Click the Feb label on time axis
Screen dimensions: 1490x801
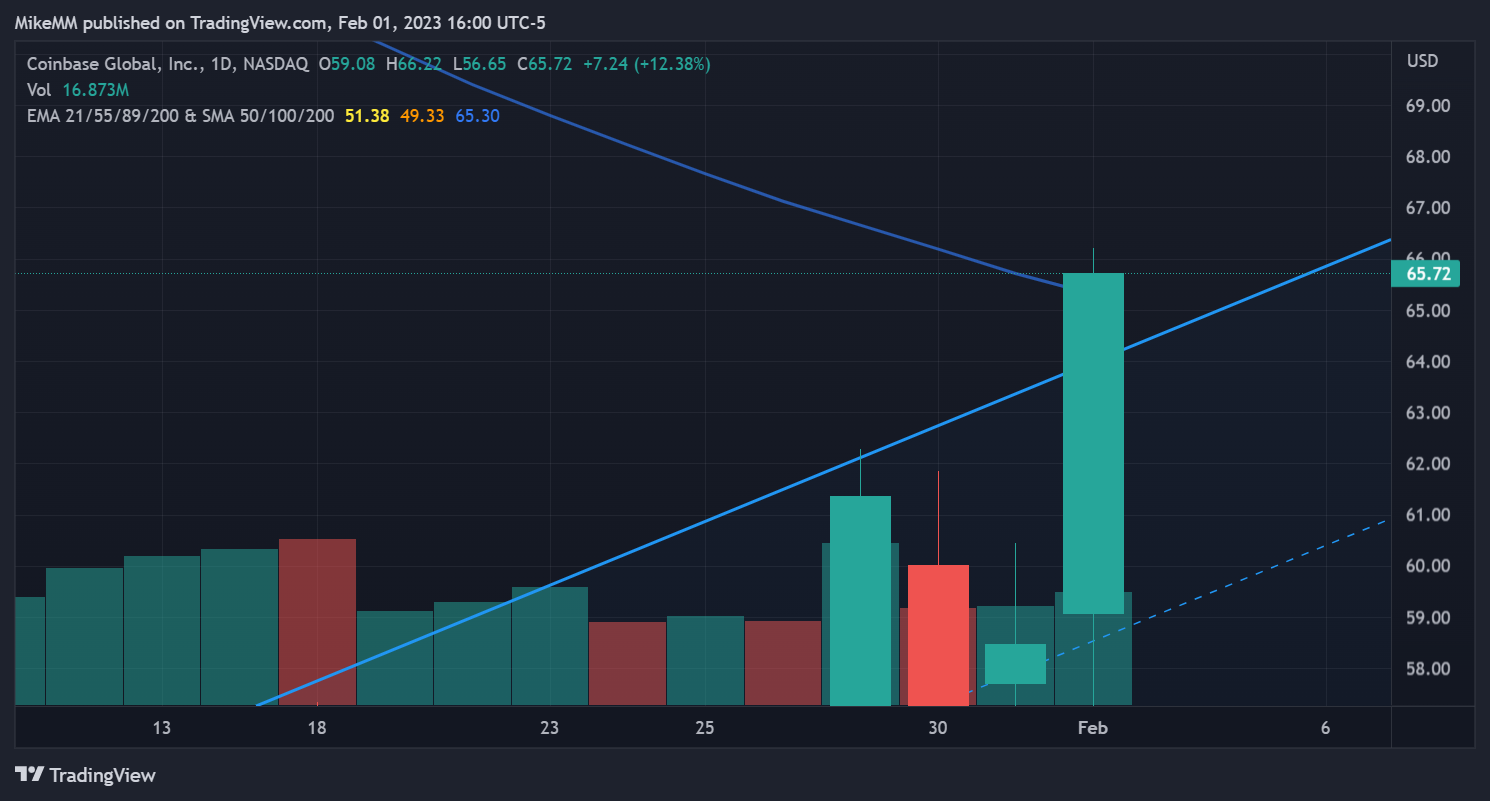pyautogui.click(x=1093, y=728)
